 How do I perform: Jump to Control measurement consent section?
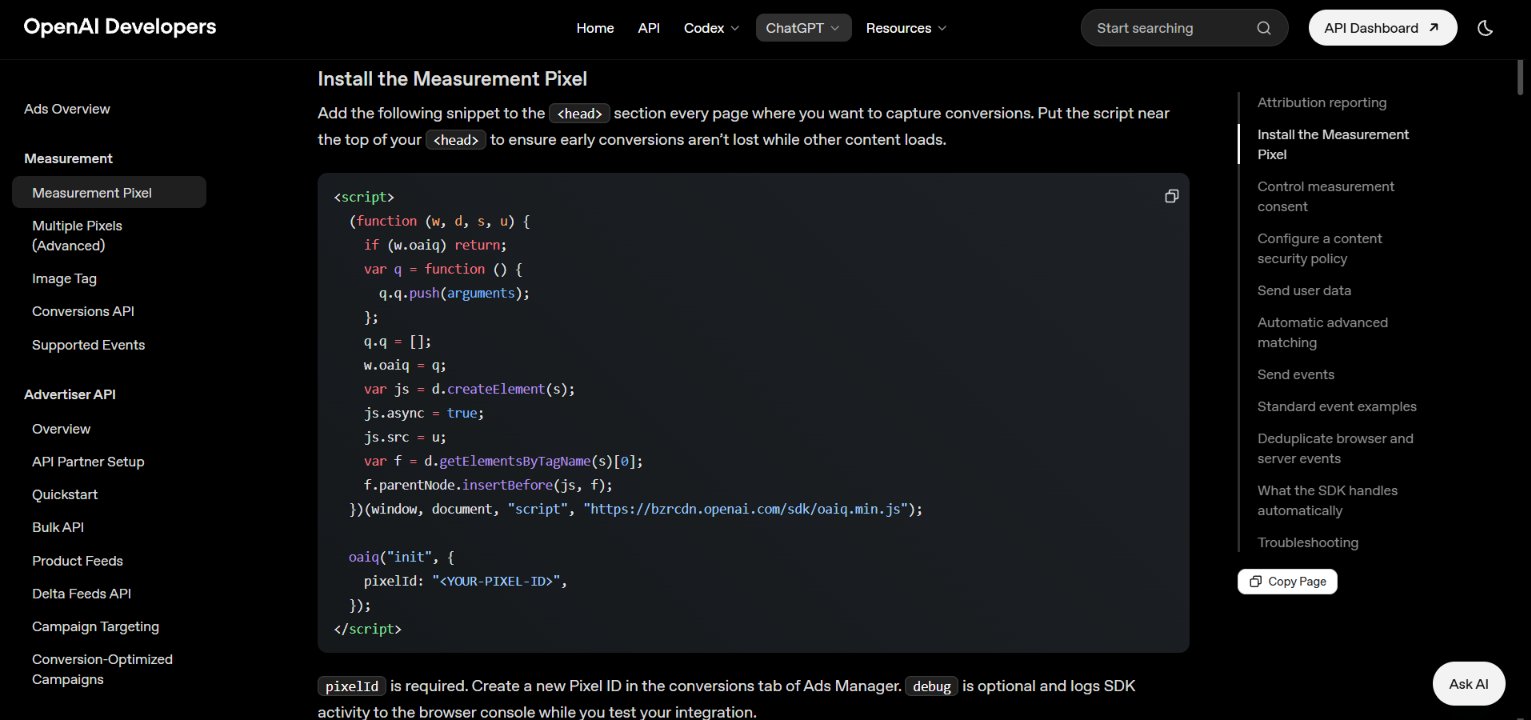click(x=1325, y=196)
